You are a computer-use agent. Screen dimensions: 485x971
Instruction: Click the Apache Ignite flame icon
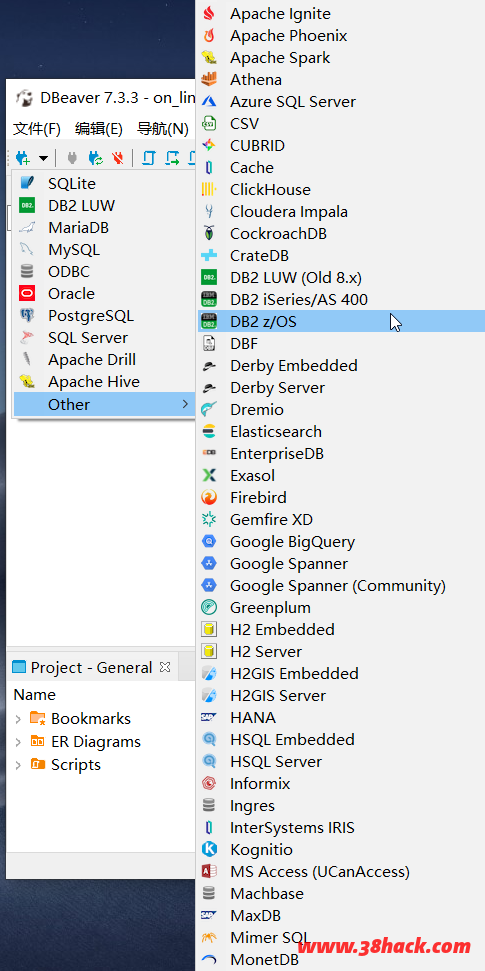209,14
